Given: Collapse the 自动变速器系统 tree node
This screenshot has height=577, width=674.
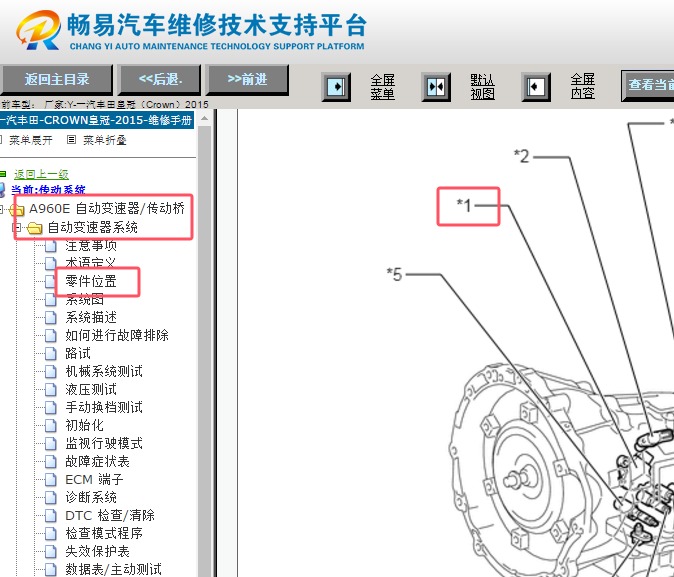Looking at the screenshot, I should click(16, 227).
